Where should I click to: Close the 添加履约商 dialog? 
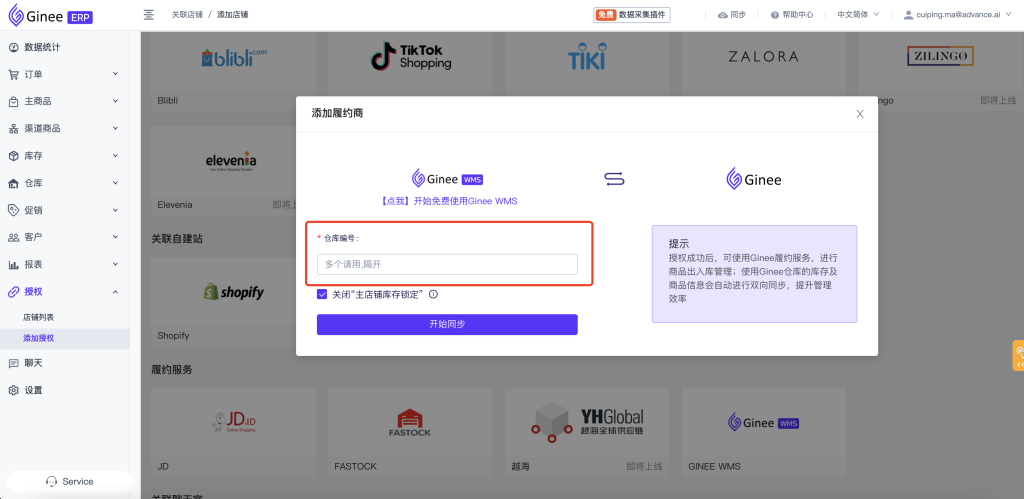[860, 114]
